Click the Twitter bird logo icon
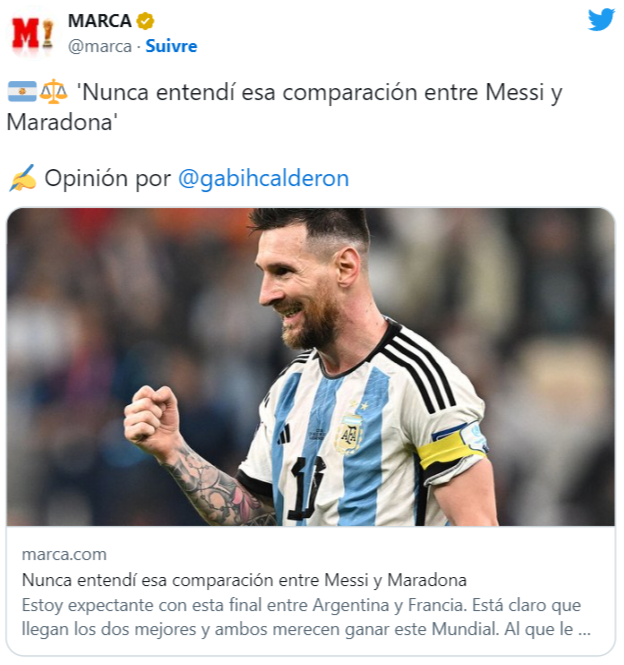Image resolution: width=624 pixels, height=665 pixels. point(601,20)
